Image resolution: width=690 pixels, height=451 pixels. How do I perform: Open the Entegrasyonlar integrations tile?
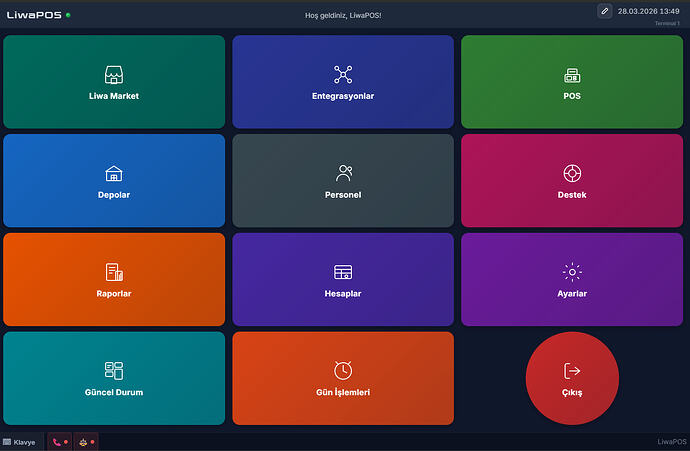click(x=343, y=82)
